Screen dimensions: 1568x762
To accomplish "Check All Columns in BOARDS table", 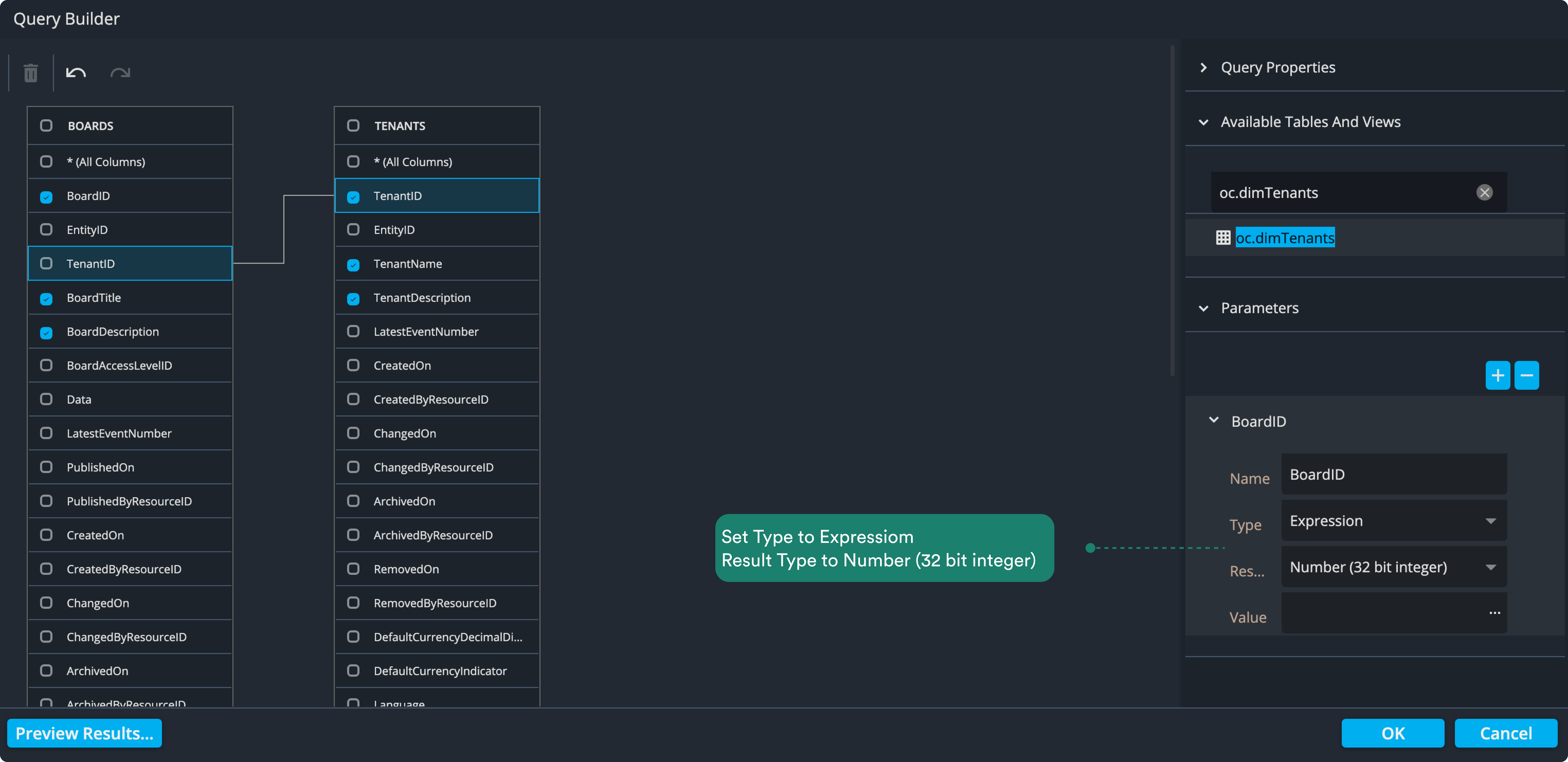I will 46,161.
